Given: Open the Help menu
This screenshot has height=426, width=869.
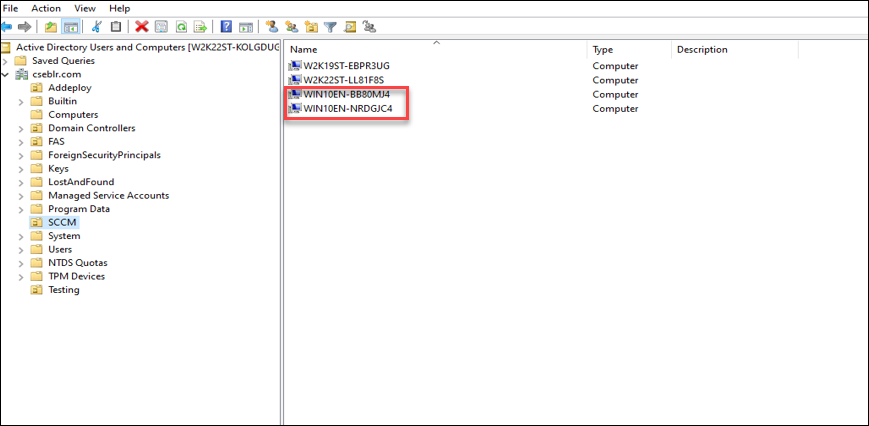Looking at the screenshot, I should tap(120, 8).
